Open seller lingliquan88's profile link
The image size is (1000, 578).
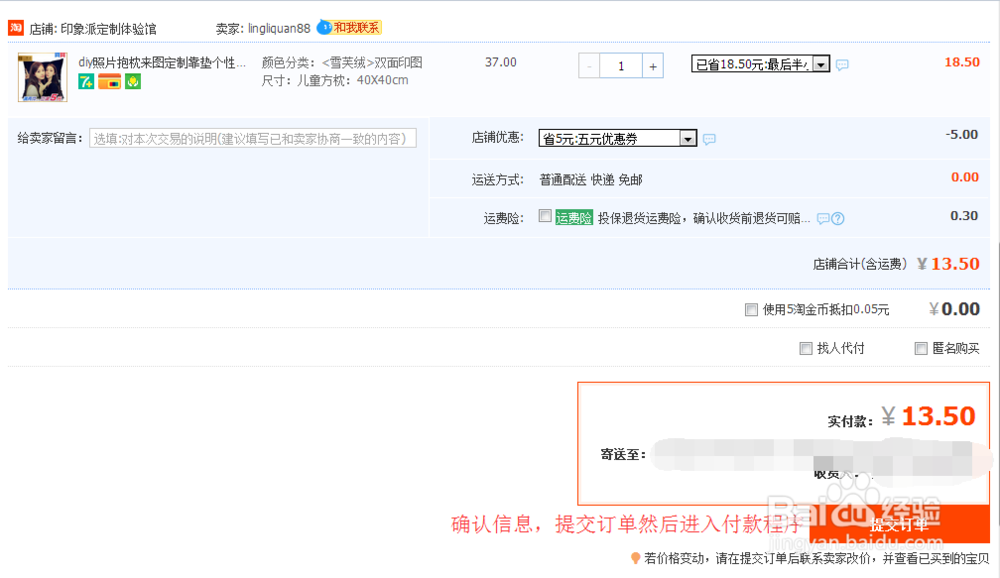[280, 27]
